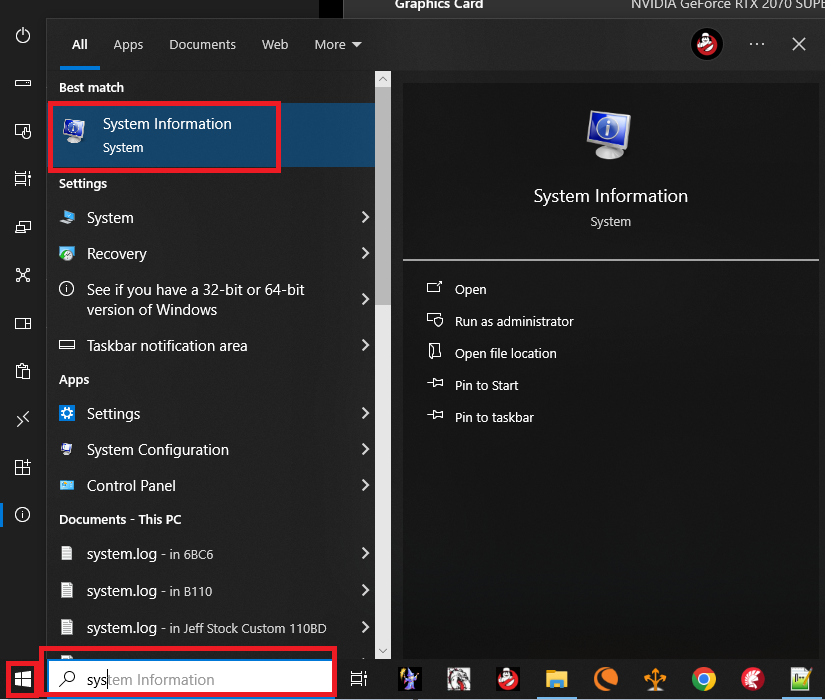Choose Pin to Start

(x=486, y=385)
